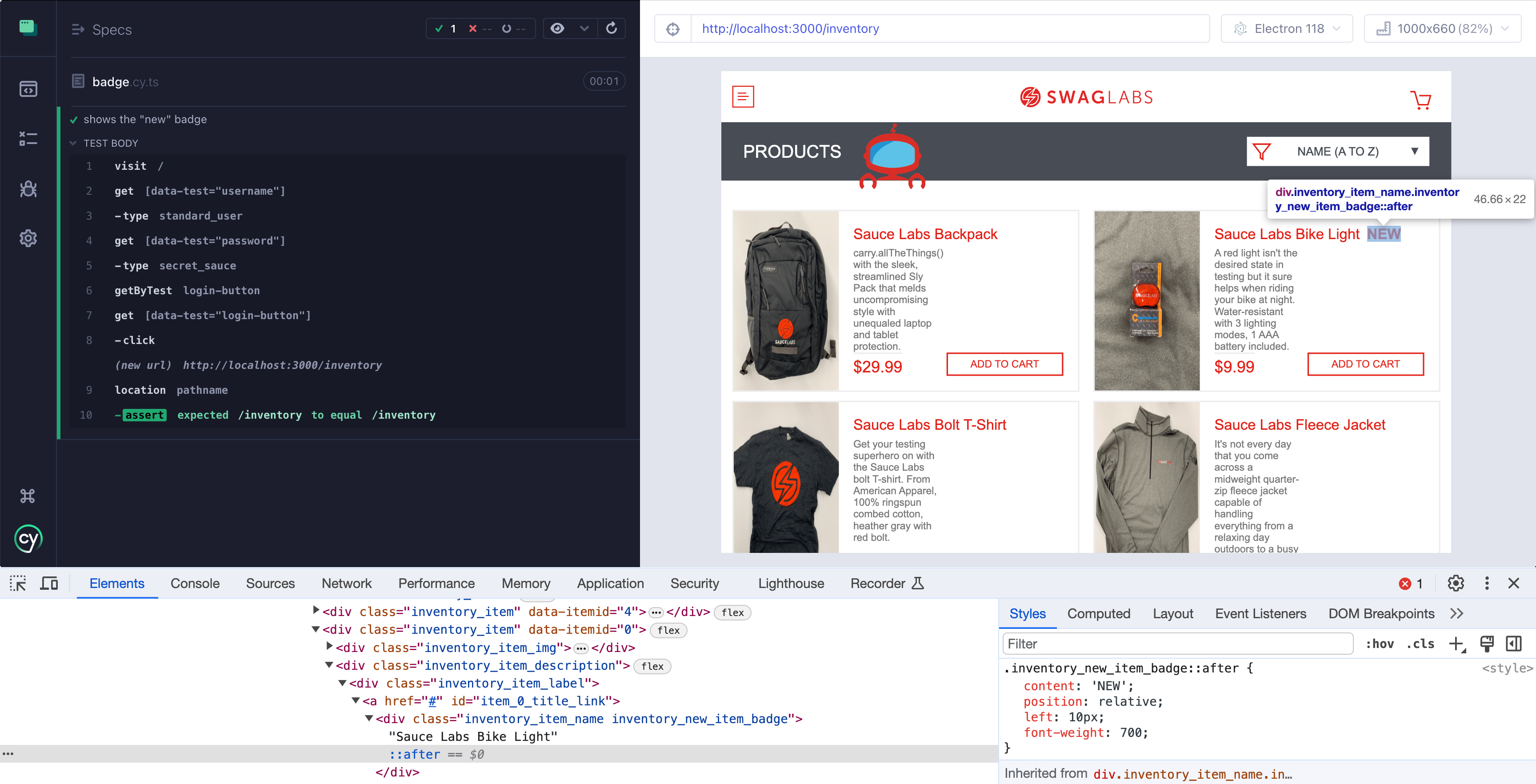Screen dimensions: 1536x784
Task: Toggle the Elements panel visibility
Action: [116, 584]
